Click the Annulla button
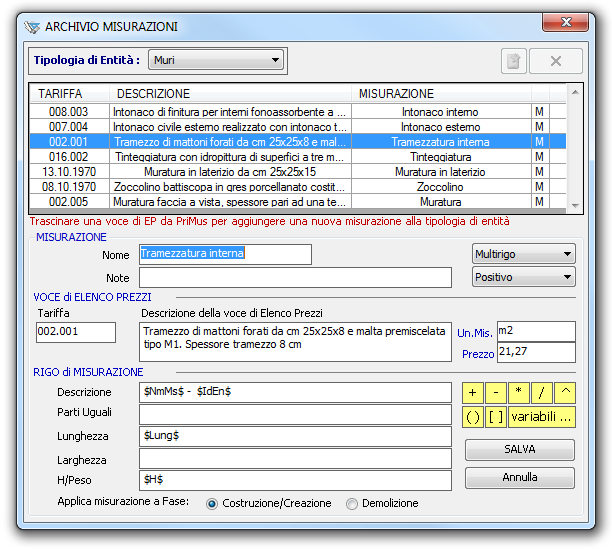 click(x=519, y=478)
